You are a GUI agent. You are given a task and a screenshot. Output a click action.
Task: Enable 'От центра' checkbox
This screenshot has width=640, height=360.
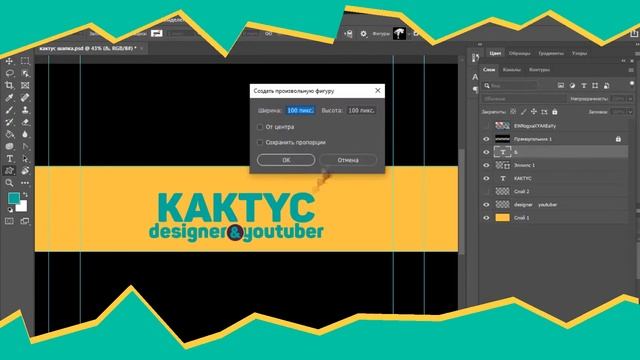tap(260, 127)
